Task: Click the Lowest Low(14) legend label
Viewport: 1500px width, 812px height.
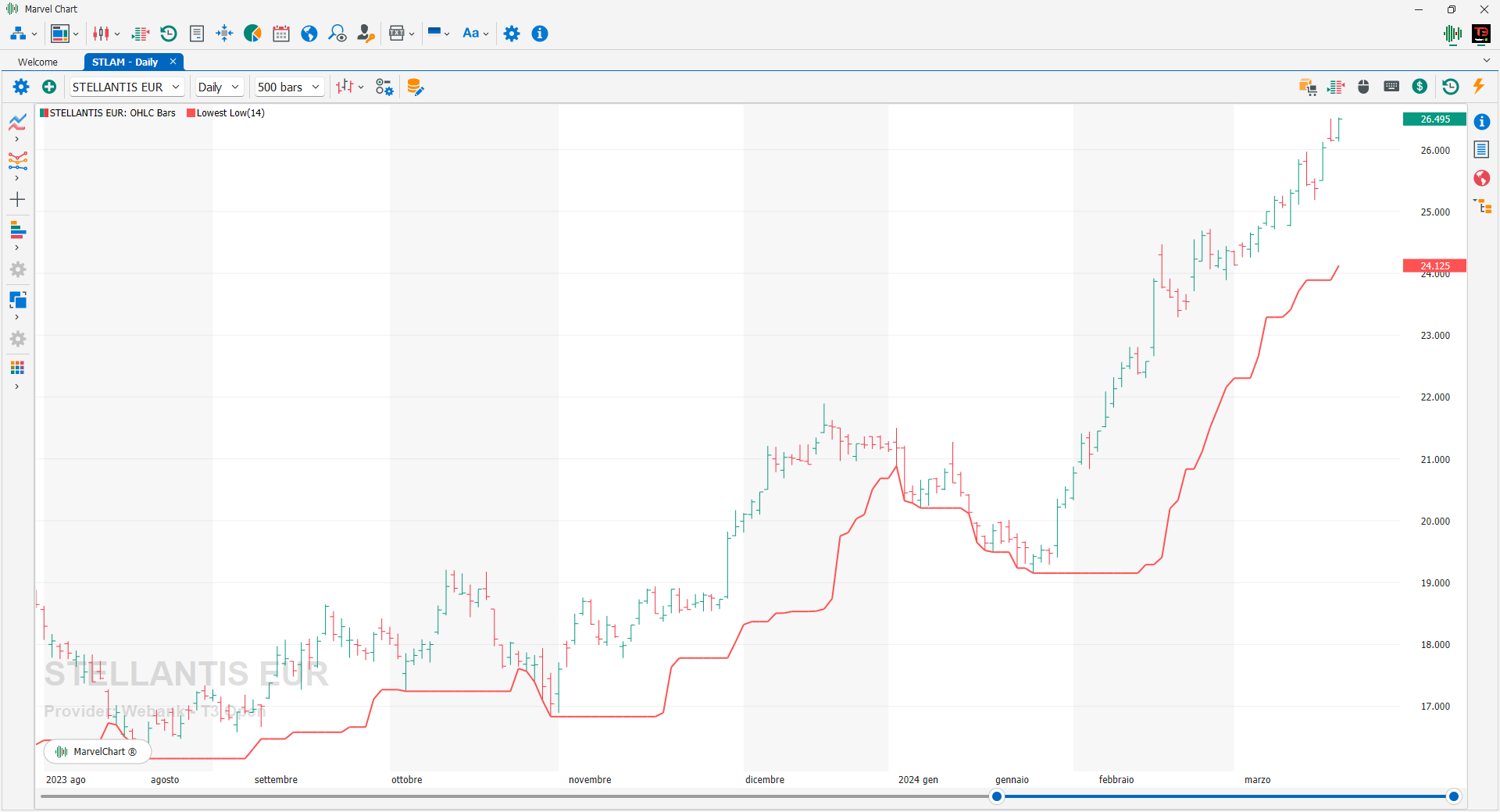Action: click(x=230, y=113)
